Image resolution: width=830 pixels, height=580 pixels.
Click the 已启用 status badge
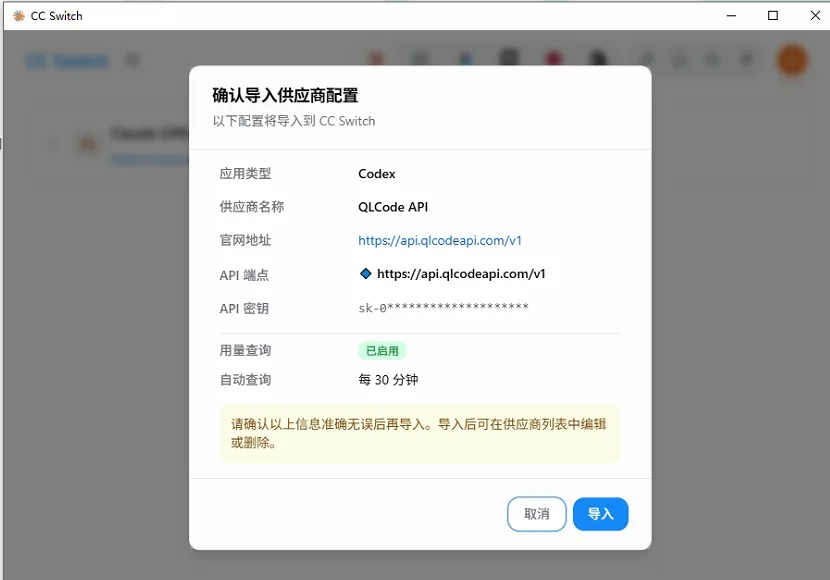[382, 350]
